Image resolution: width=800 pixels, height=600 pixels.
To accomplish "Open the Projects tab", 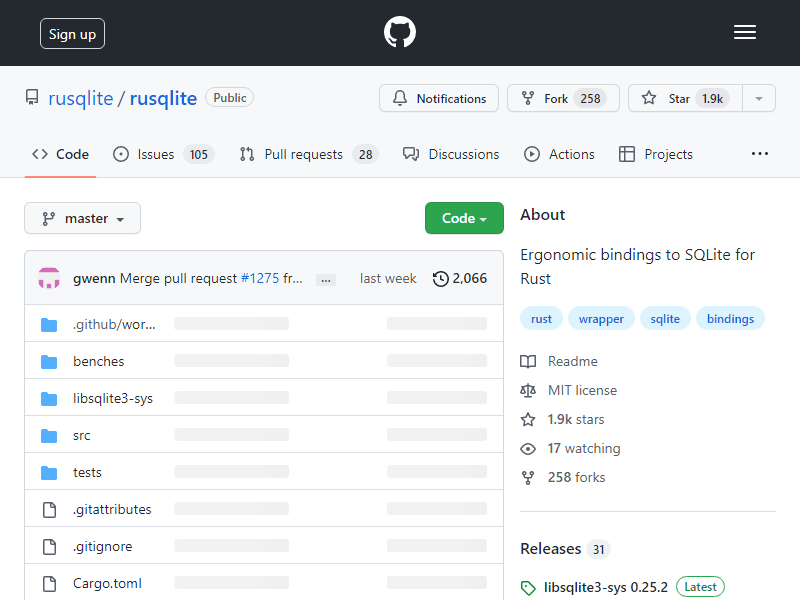I will point(656,154).
